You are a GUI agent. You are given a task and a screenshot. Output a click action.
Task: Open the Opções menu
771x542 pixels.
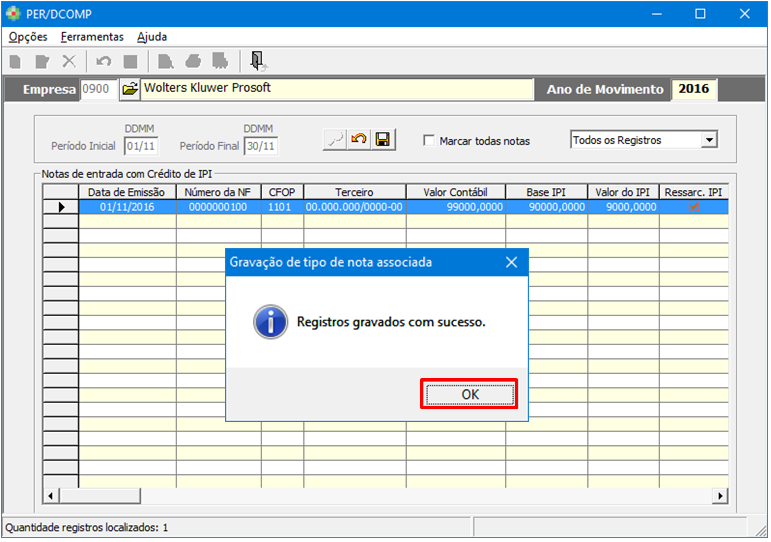point(28,37)
